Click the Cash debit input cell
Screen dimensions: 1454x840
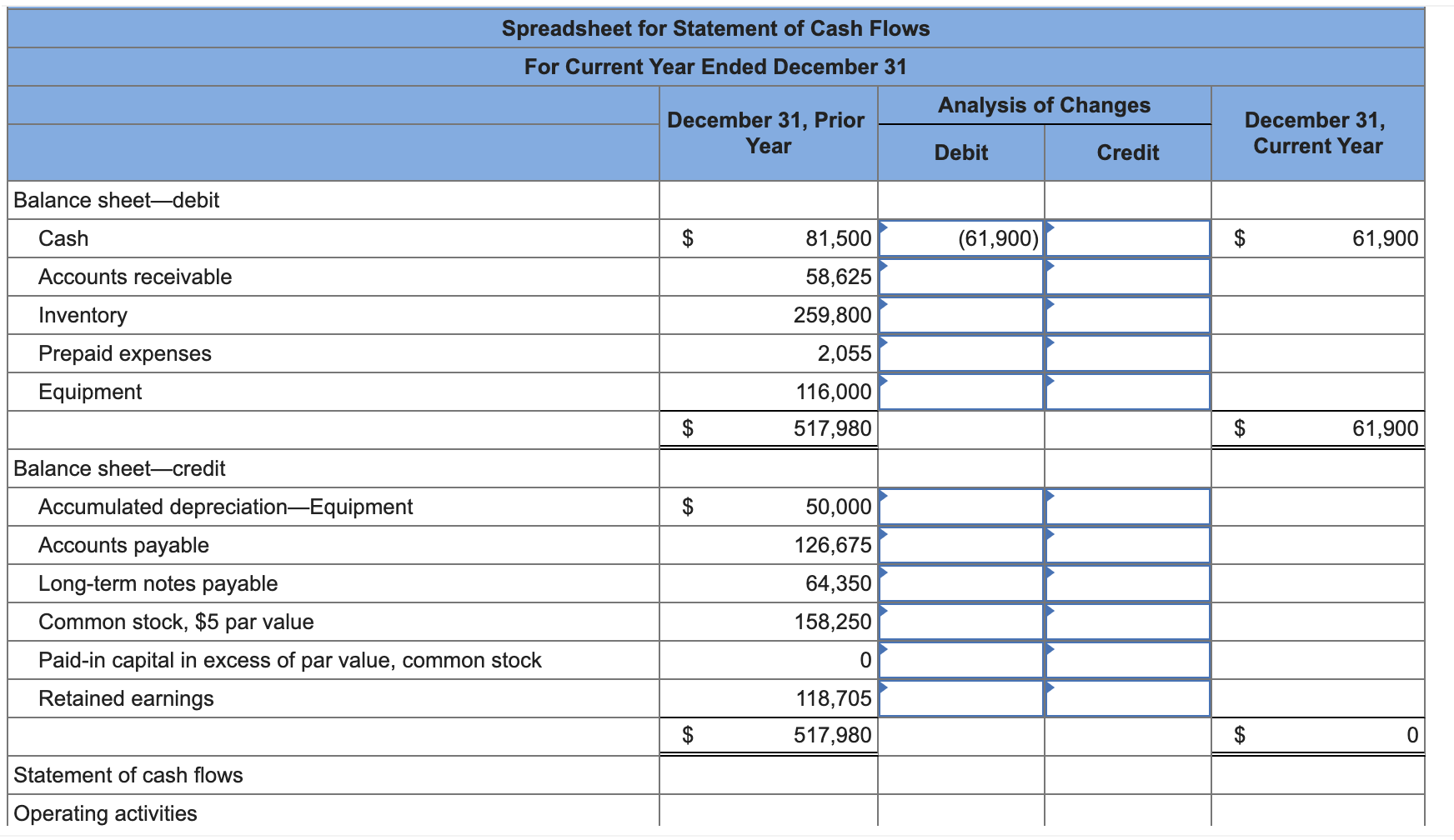coord(961,238)
